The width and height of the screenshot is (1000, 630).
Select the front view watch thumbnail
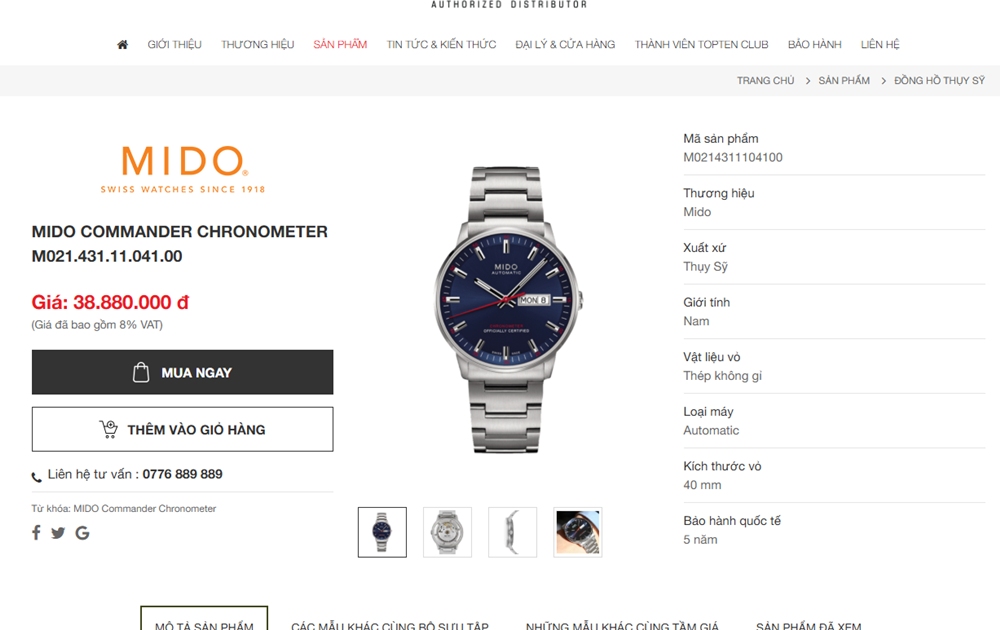[382, 532]
